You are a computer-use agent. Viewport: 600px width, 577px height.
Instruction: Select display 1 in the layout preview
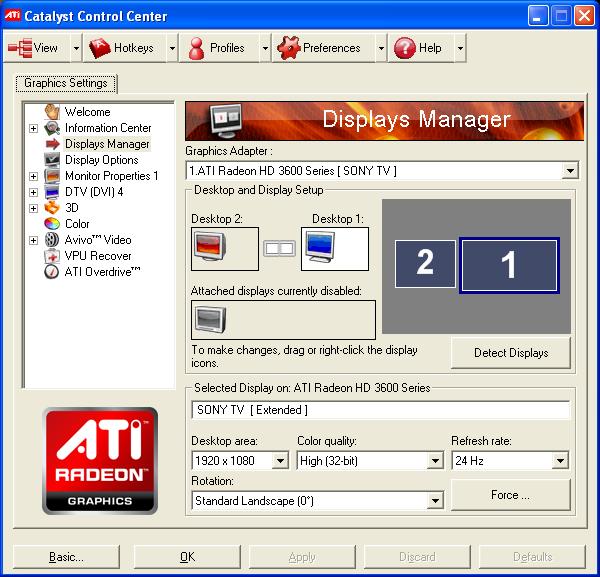click(x=508, y=265)
